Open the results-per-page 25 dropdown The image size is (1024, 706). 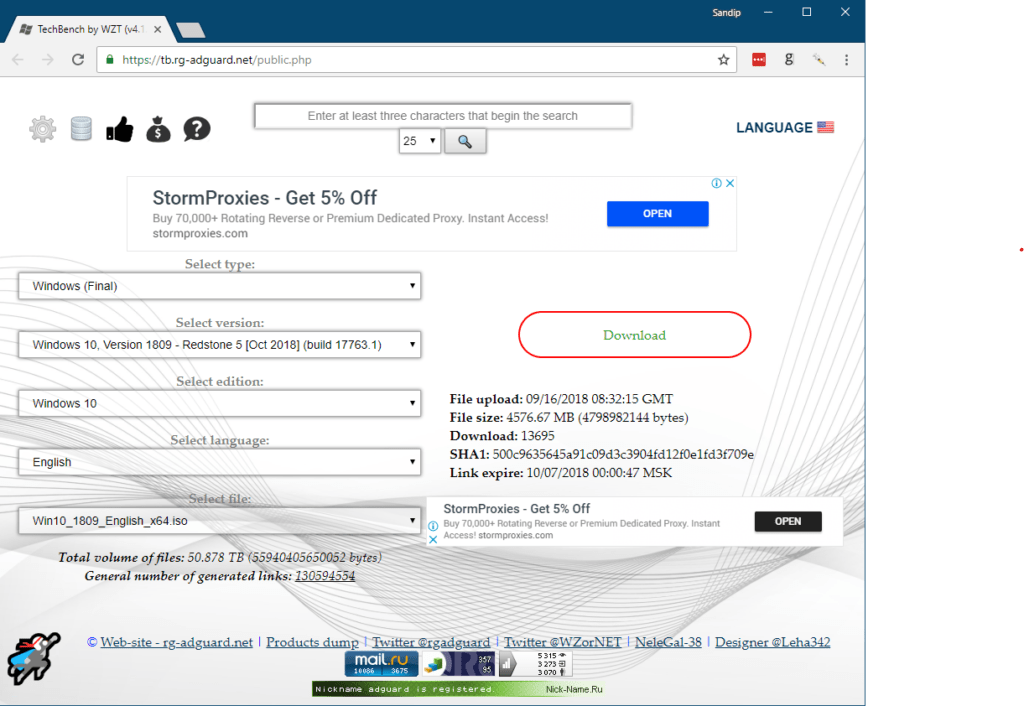click(419, 141)
